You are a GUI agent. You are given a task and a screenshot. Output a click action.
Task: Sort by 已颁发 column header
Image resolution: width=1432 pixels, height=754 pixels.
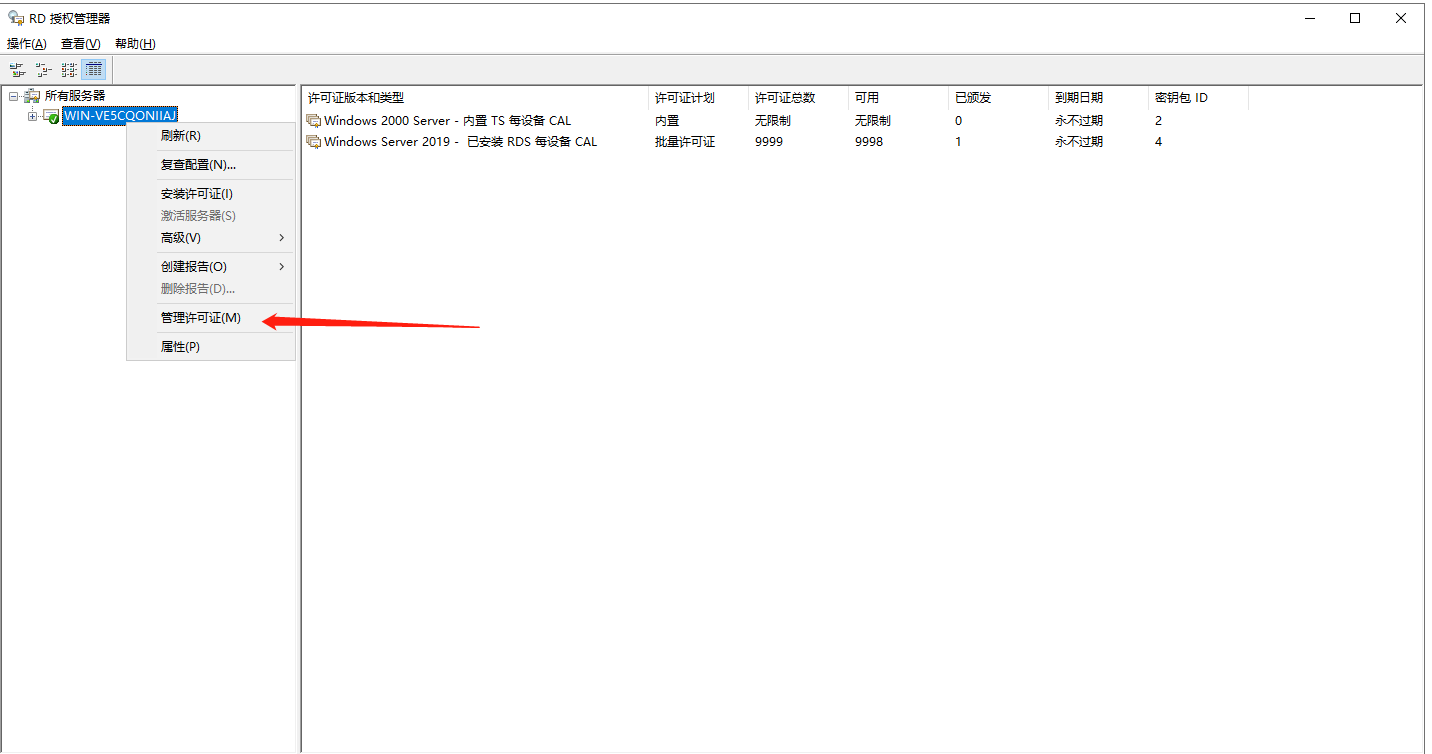[998, 98]
